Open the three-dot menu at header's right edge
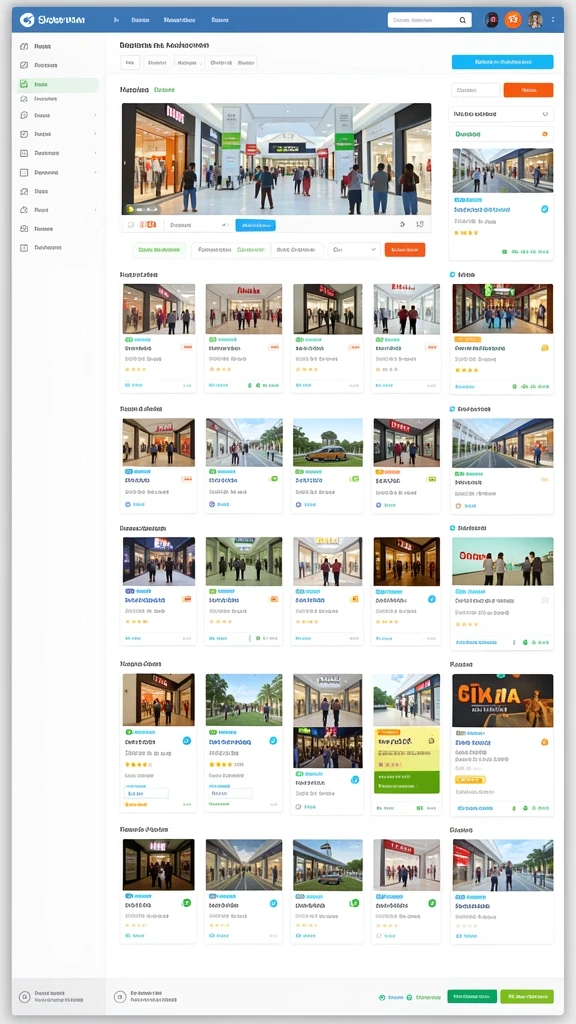Viewport: 576px width, 1024px height. click(x=553, y=20)
